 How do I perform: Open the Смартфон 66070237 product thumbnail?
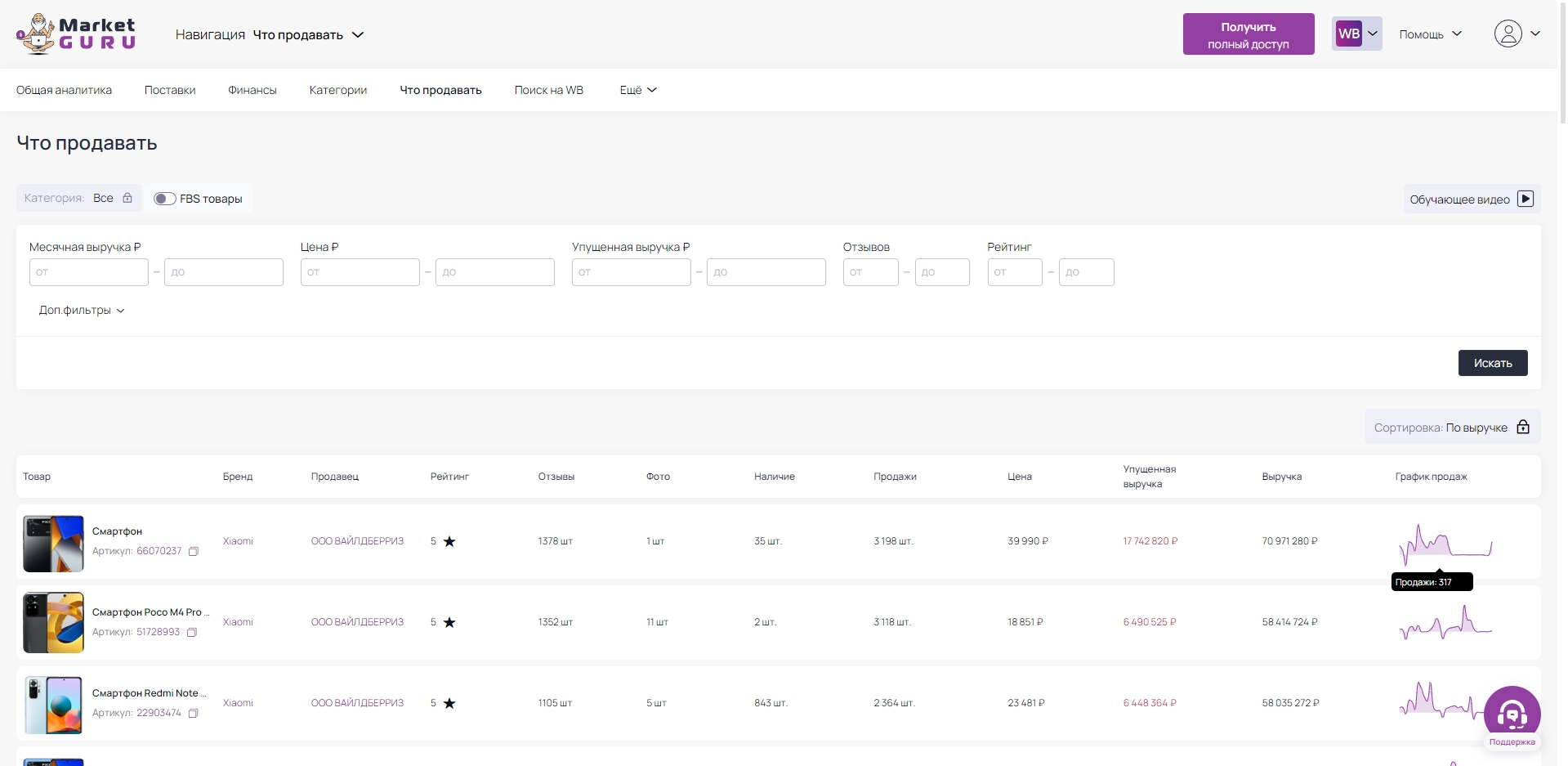53,543
